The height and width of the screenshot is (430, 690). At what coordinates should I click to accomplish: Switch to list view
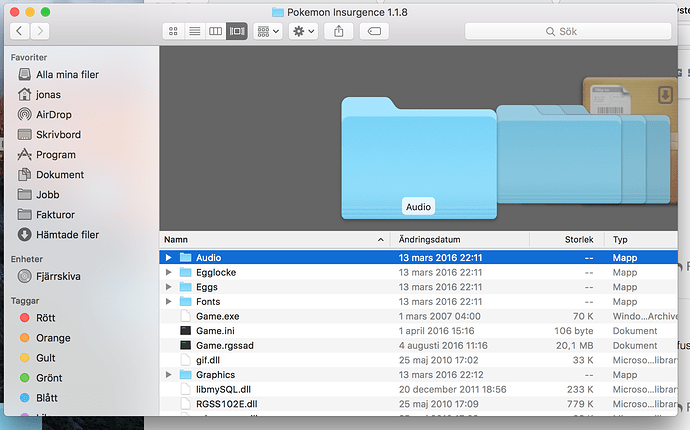tap(195, 31)
